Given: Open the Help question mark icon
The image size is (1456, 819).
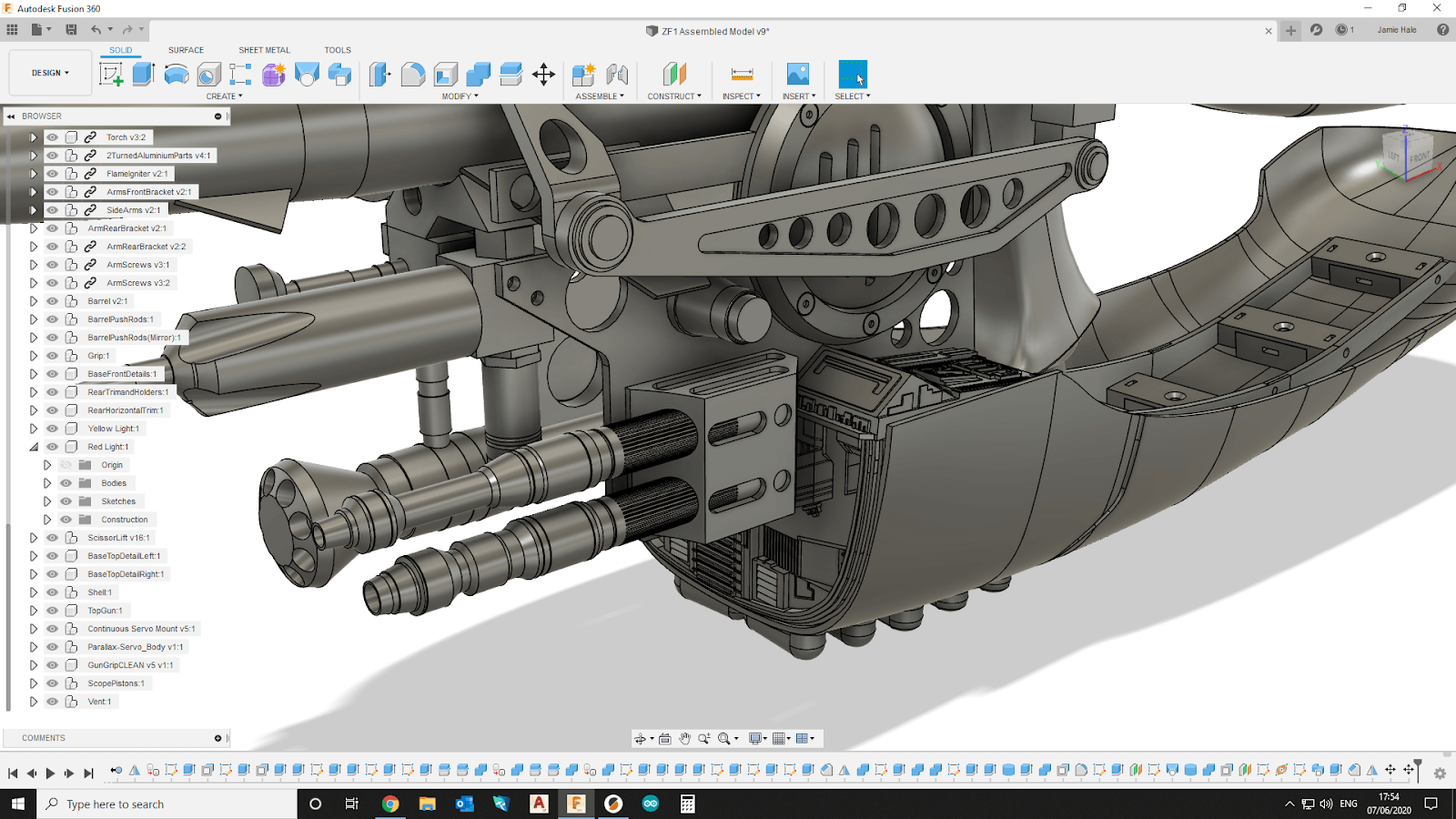Looking at the screenshot, I should point(1442,30).
